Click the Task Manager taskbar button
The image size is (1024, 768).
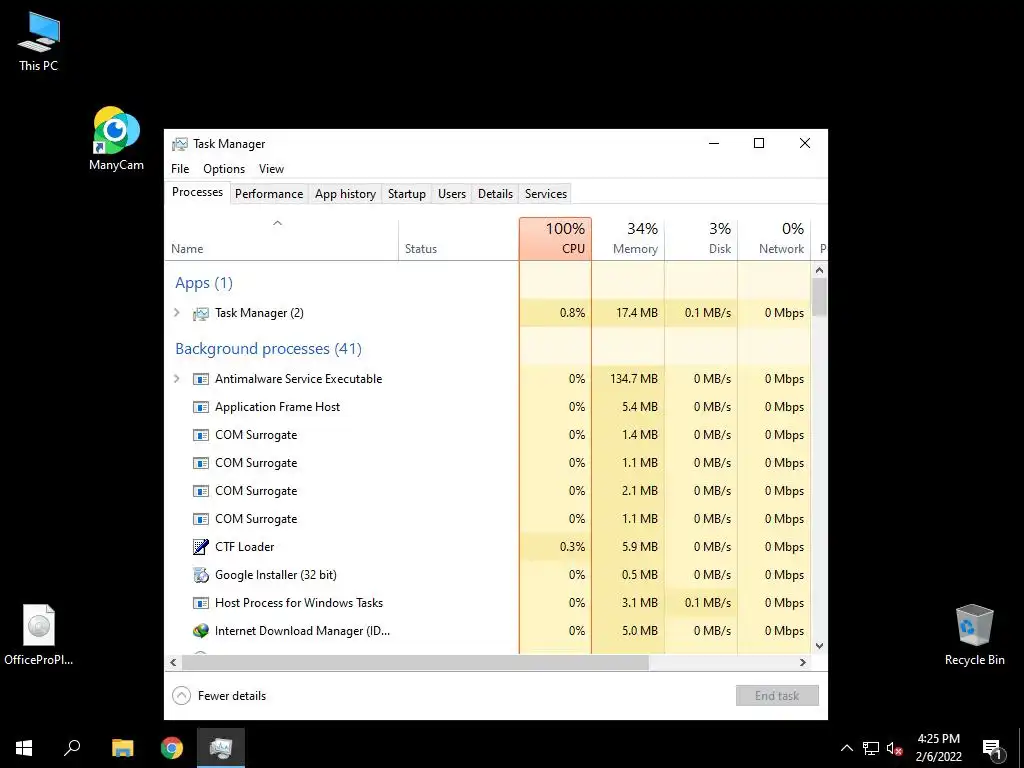coord(221,748)
